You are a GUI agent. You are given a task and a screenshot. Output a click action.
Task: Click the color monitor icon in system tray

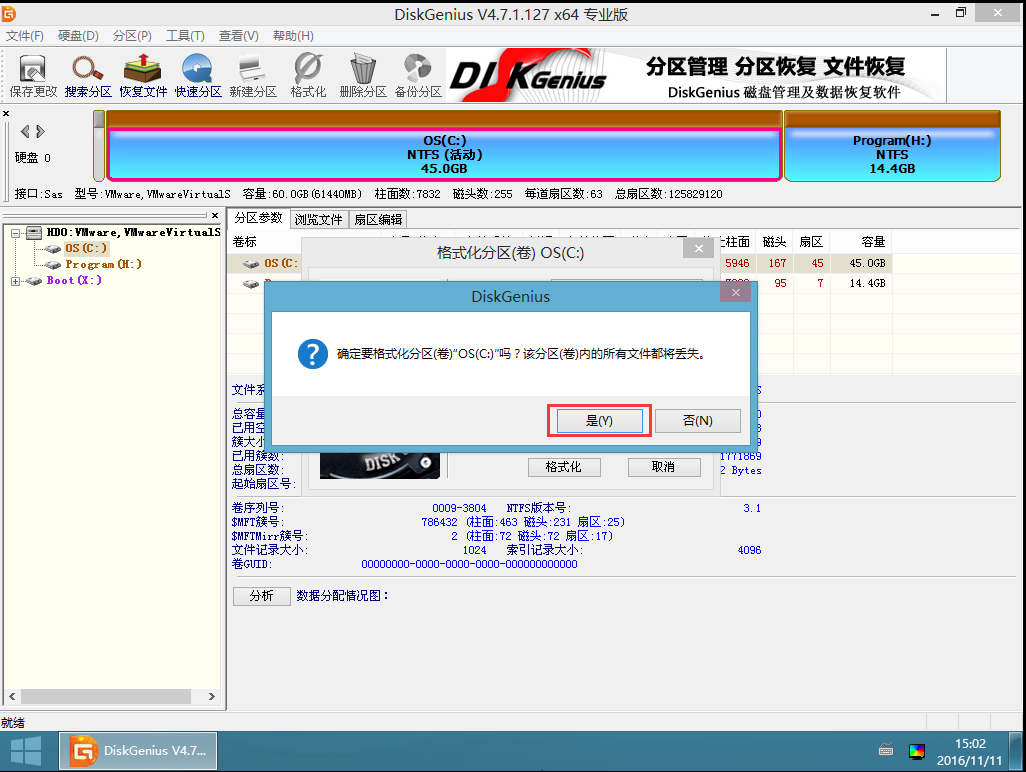[917, 751]
